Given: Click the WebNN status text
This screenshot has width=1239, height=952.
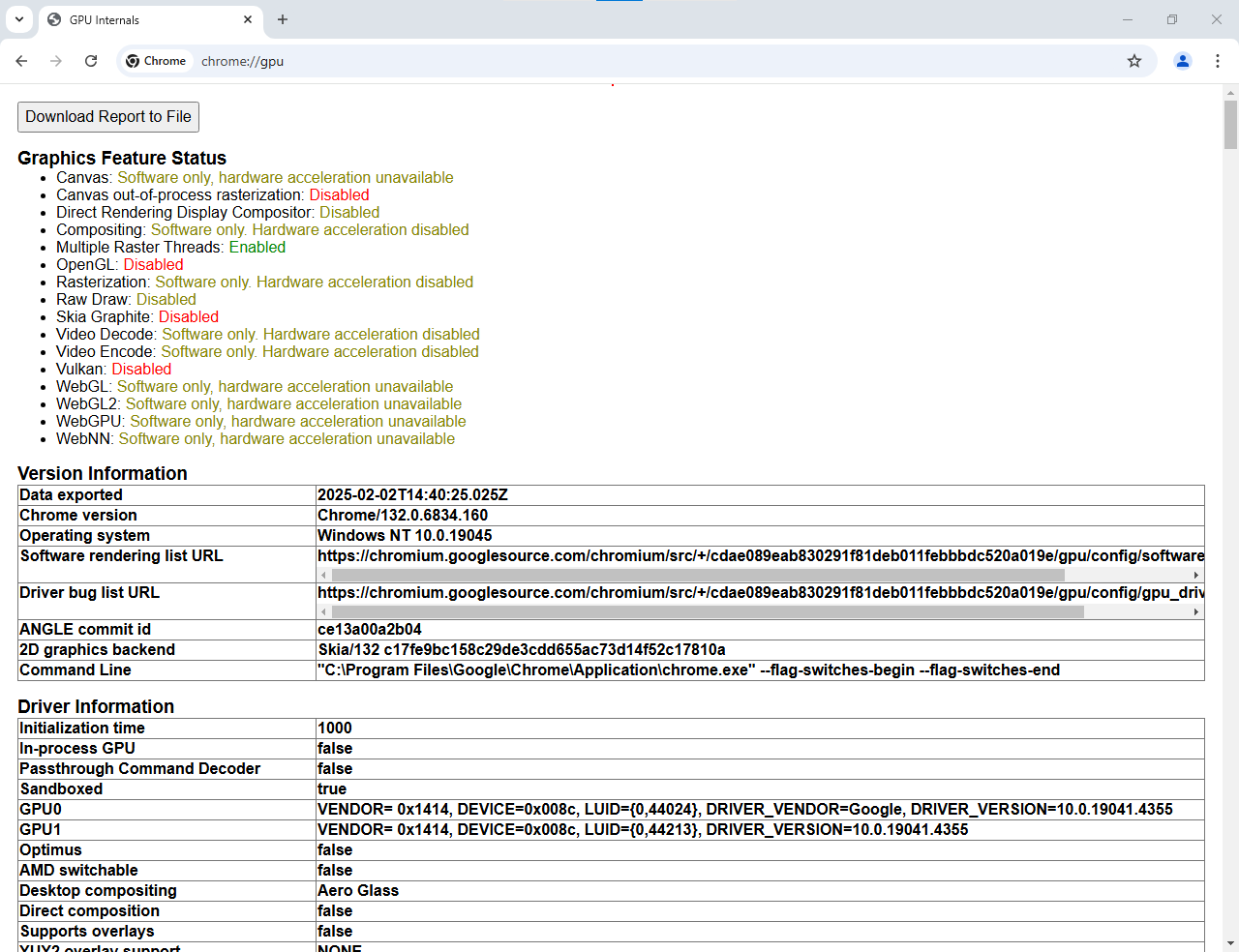Looking at the screenshot, I should [287, 439].
